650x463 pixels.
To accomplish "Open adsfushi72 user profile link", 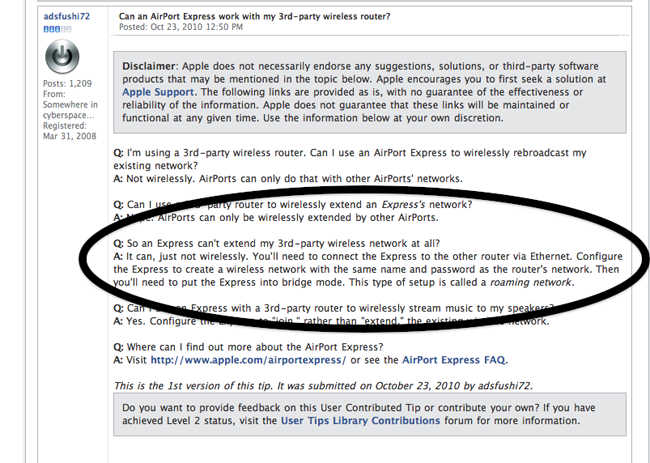I will pyautogui.click(x=66, y=16).
